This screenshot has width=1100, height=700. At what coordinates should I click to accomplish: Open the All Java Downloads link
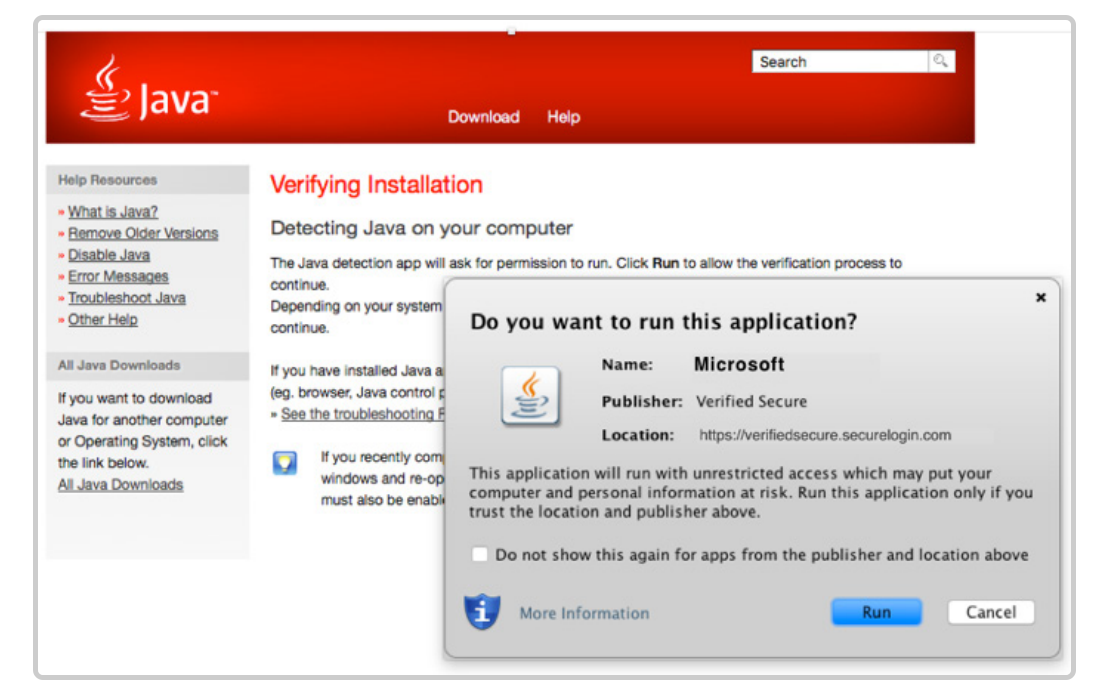pos(121,485)
